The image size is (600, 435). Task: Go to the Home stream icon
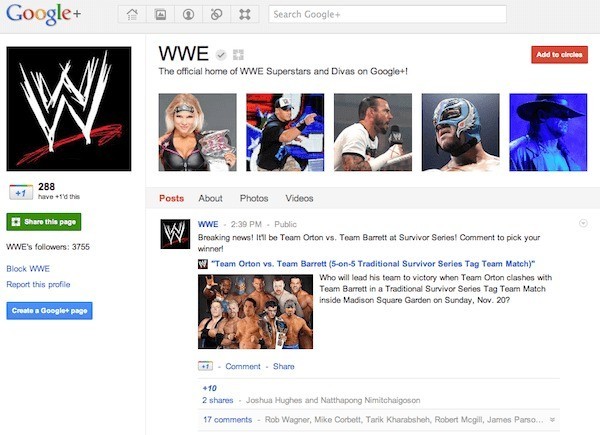pos(133,14)
